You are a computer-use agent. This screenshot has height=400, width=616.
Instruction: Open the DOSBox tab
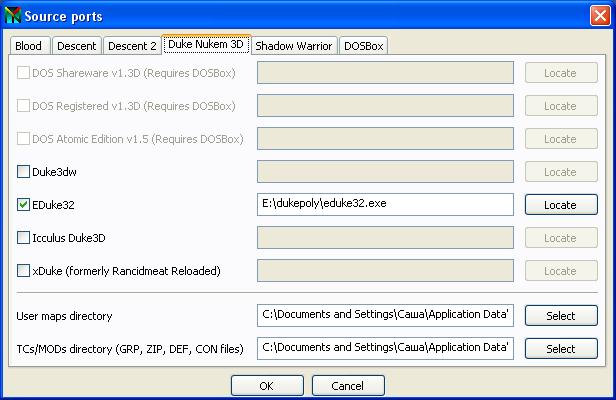pos(363,46)
